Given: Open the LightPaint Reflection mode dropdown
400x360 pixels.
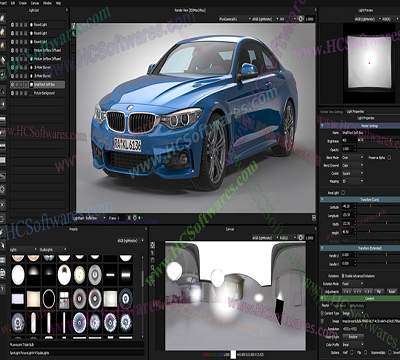Looking at the screenshot, I should pyautogui.click(x=89, y=218).
